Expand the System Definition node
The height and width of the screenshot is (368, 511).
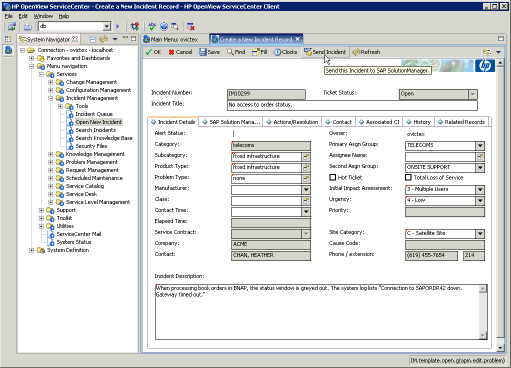(x=32, y=250)
